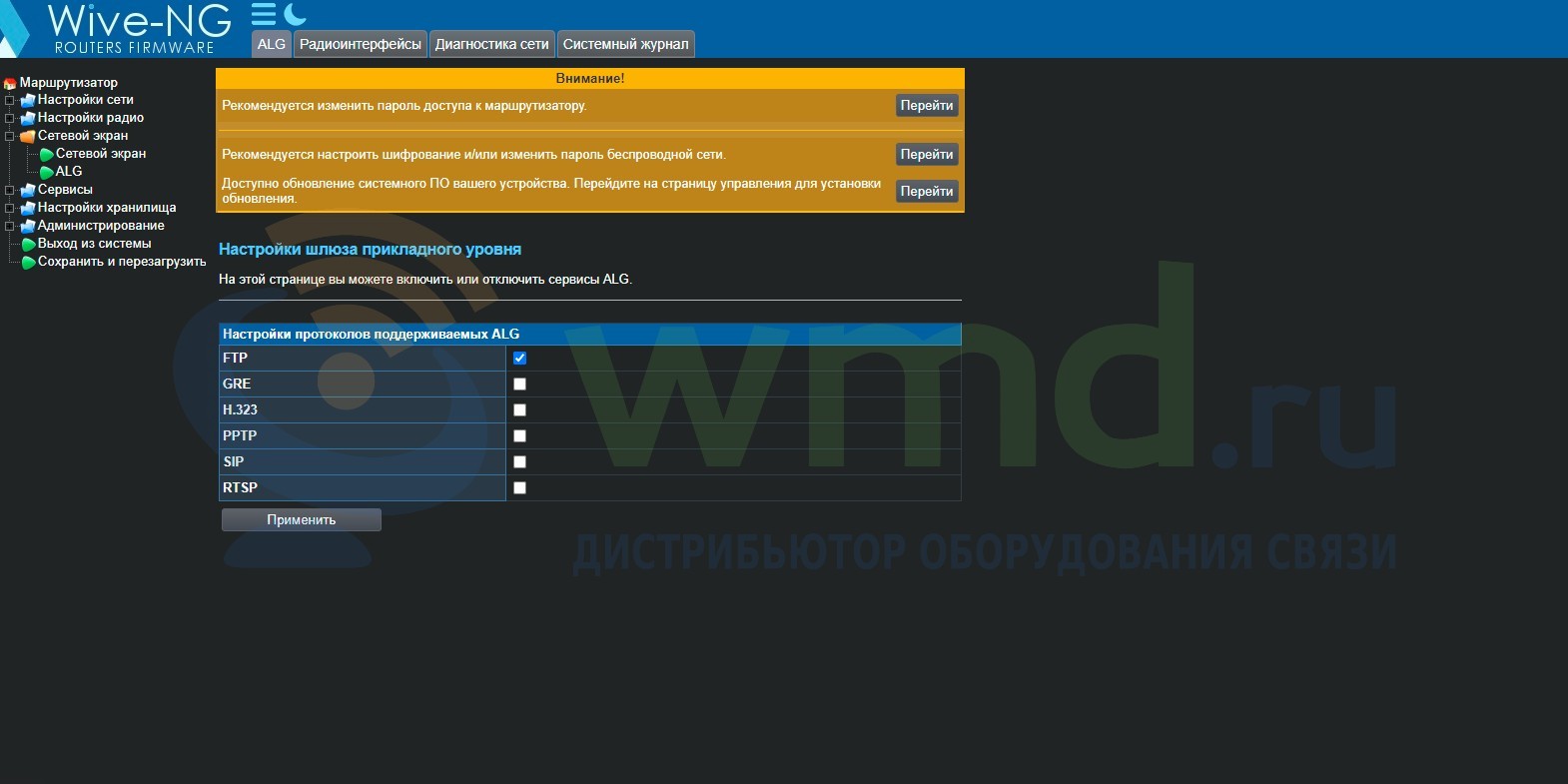Switch to the Радиоинтерфейсы tab
Viewport: 1568px width, 784px height.
pyautogui.click(x=361, y=44)
